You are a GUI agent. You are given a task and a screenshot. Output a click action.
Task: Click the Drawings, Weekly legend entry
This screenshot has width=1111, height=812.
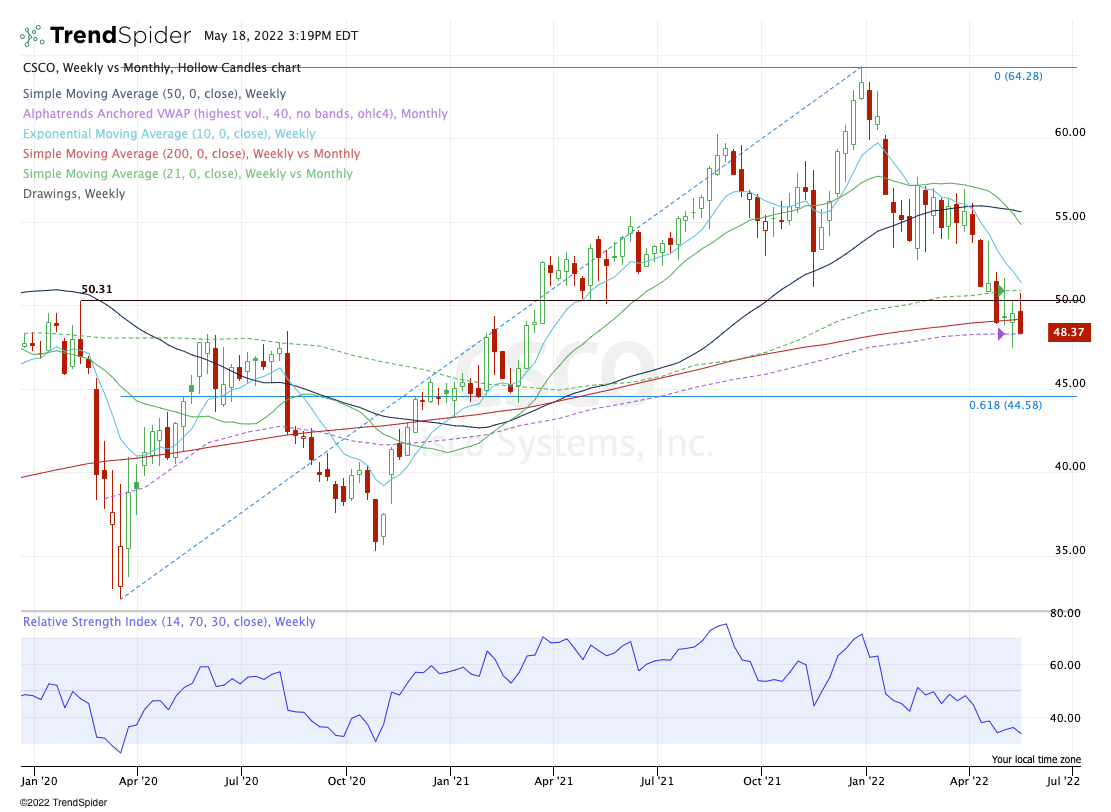point(73,194)
